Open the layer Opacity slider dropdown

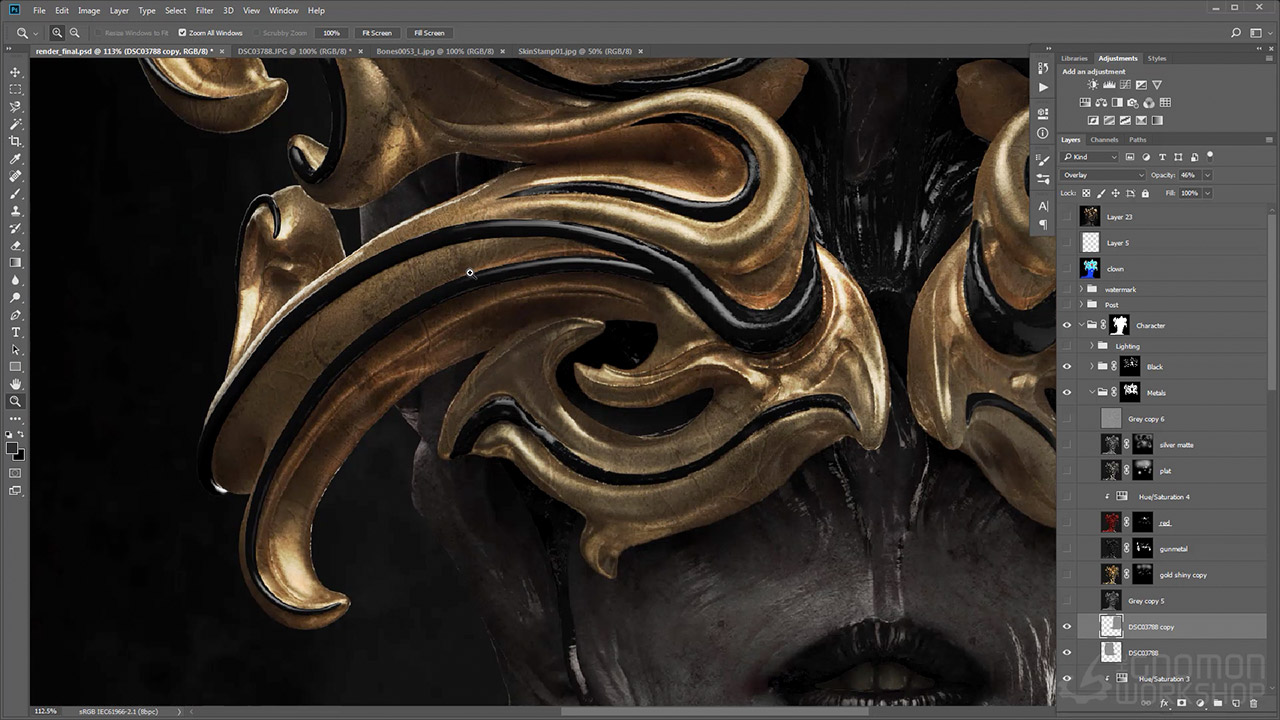(x=1207, y=175)
